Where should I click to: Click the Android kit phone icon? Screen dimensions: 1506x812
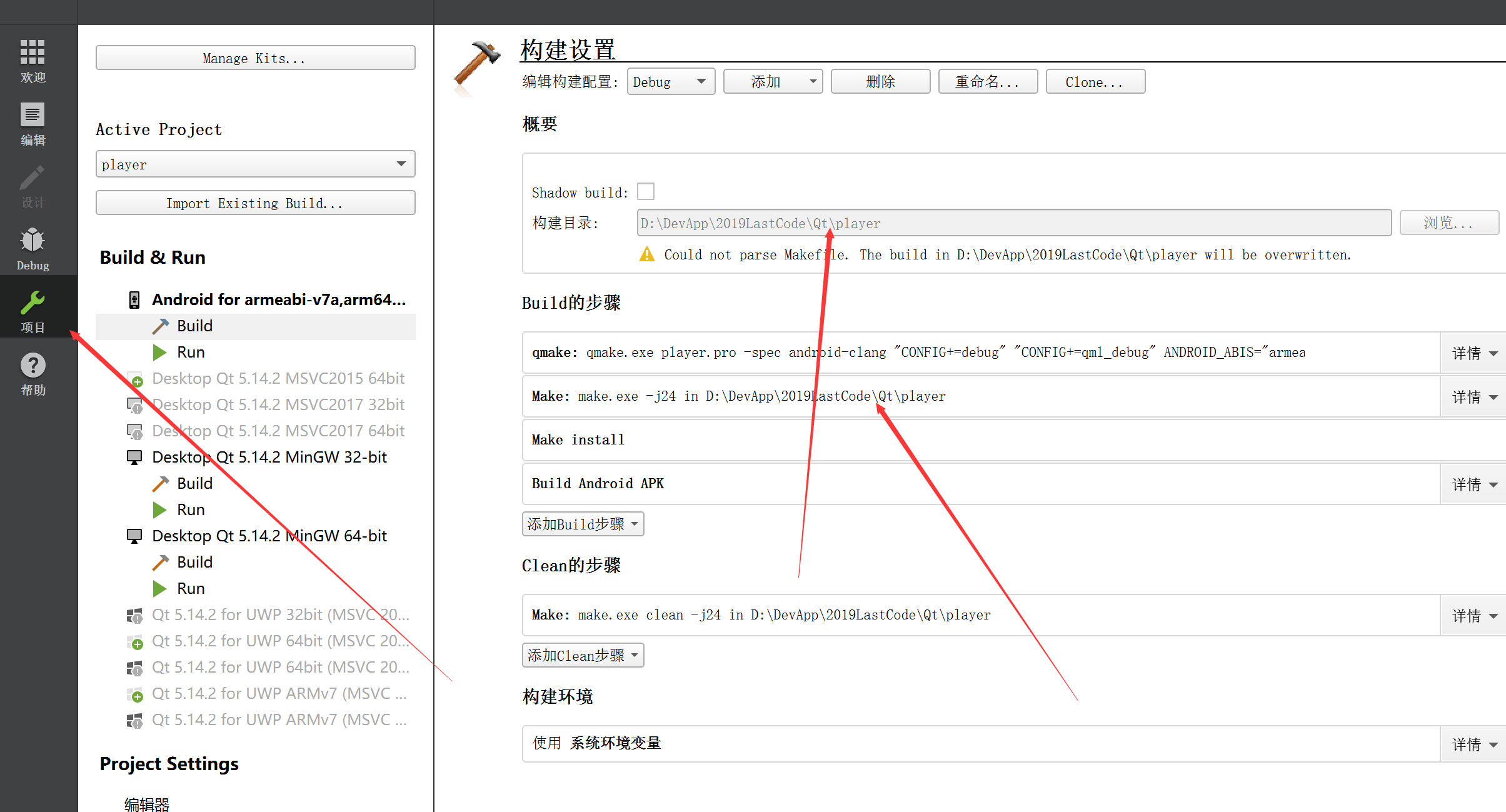tap(134, 300)
